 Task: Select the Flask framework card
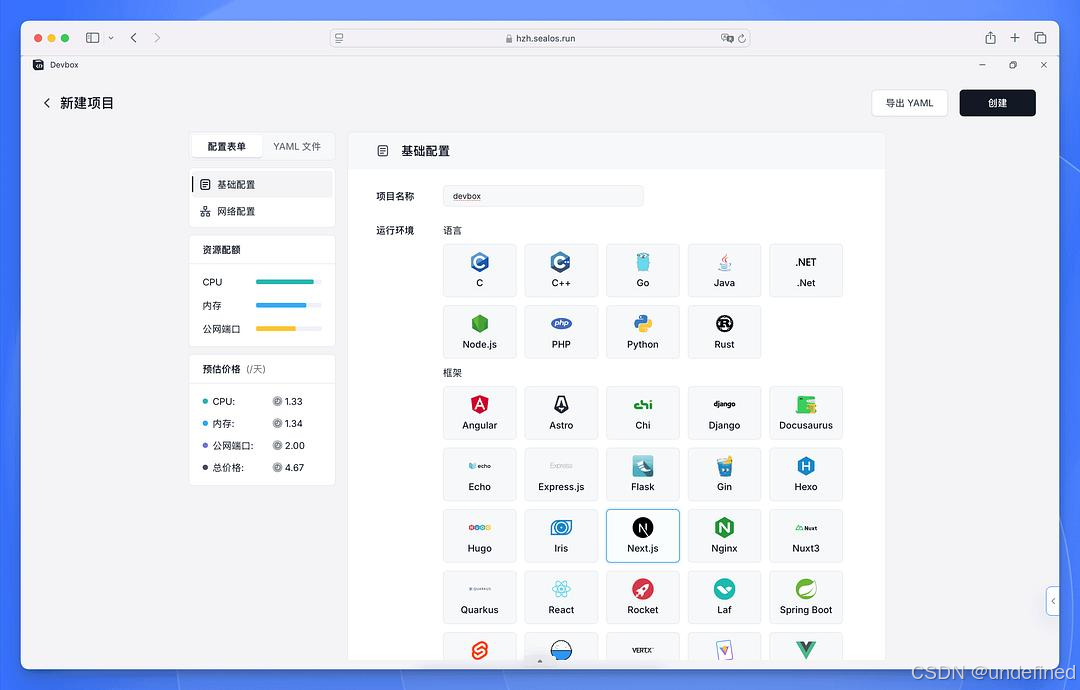coord(643,474)
